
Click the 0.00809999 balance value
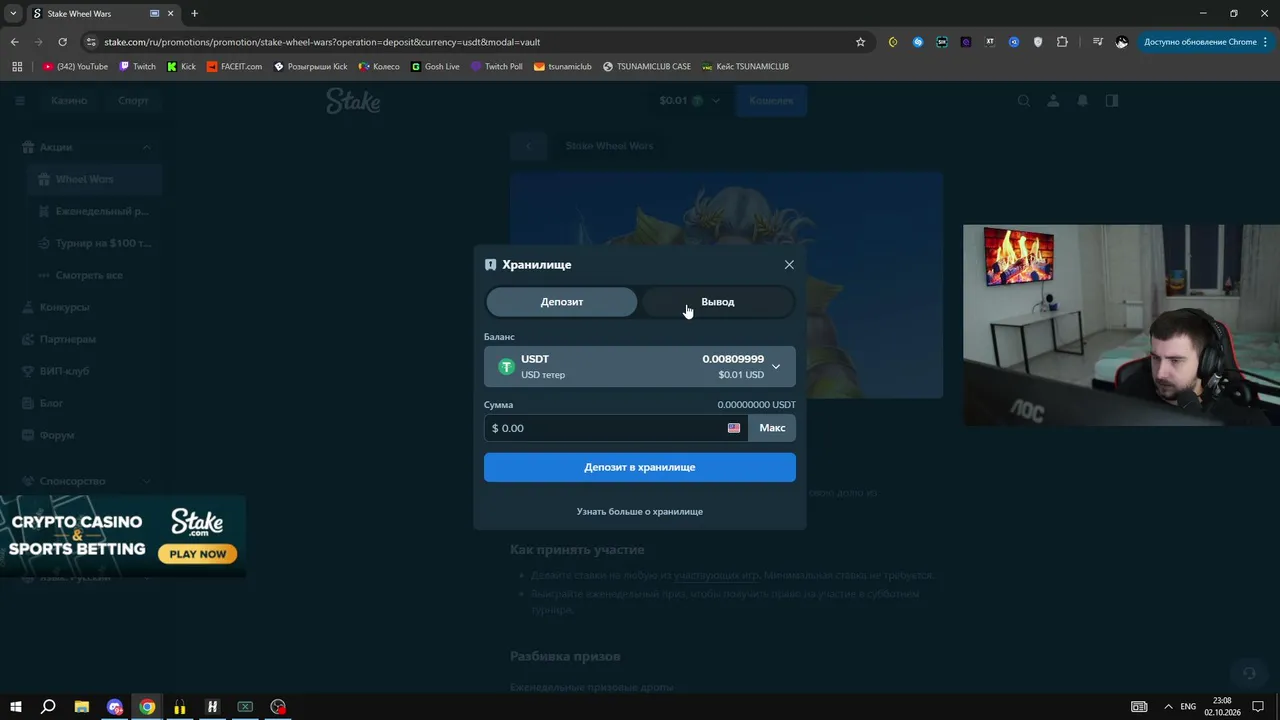click(733, 359)
